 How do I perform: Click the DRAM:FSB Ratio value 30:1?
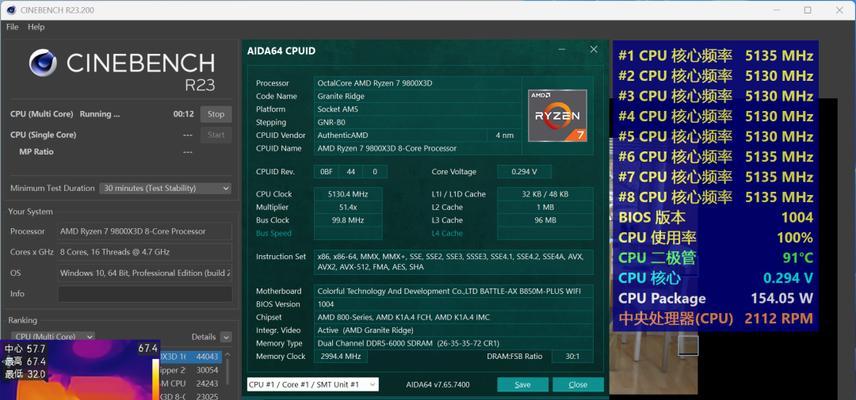tap(572, 356)
